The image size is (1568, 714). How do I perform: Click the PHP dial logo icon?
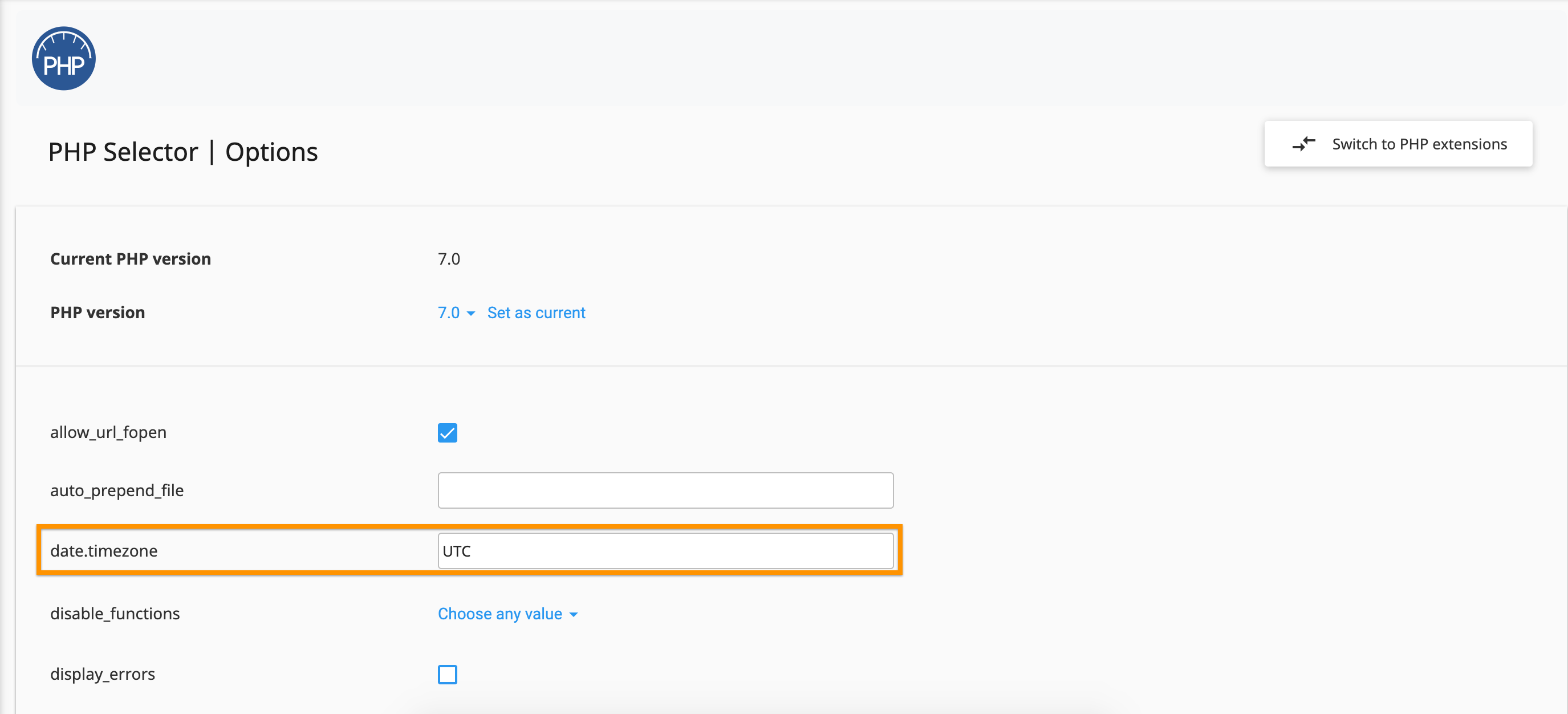point(63,58)
